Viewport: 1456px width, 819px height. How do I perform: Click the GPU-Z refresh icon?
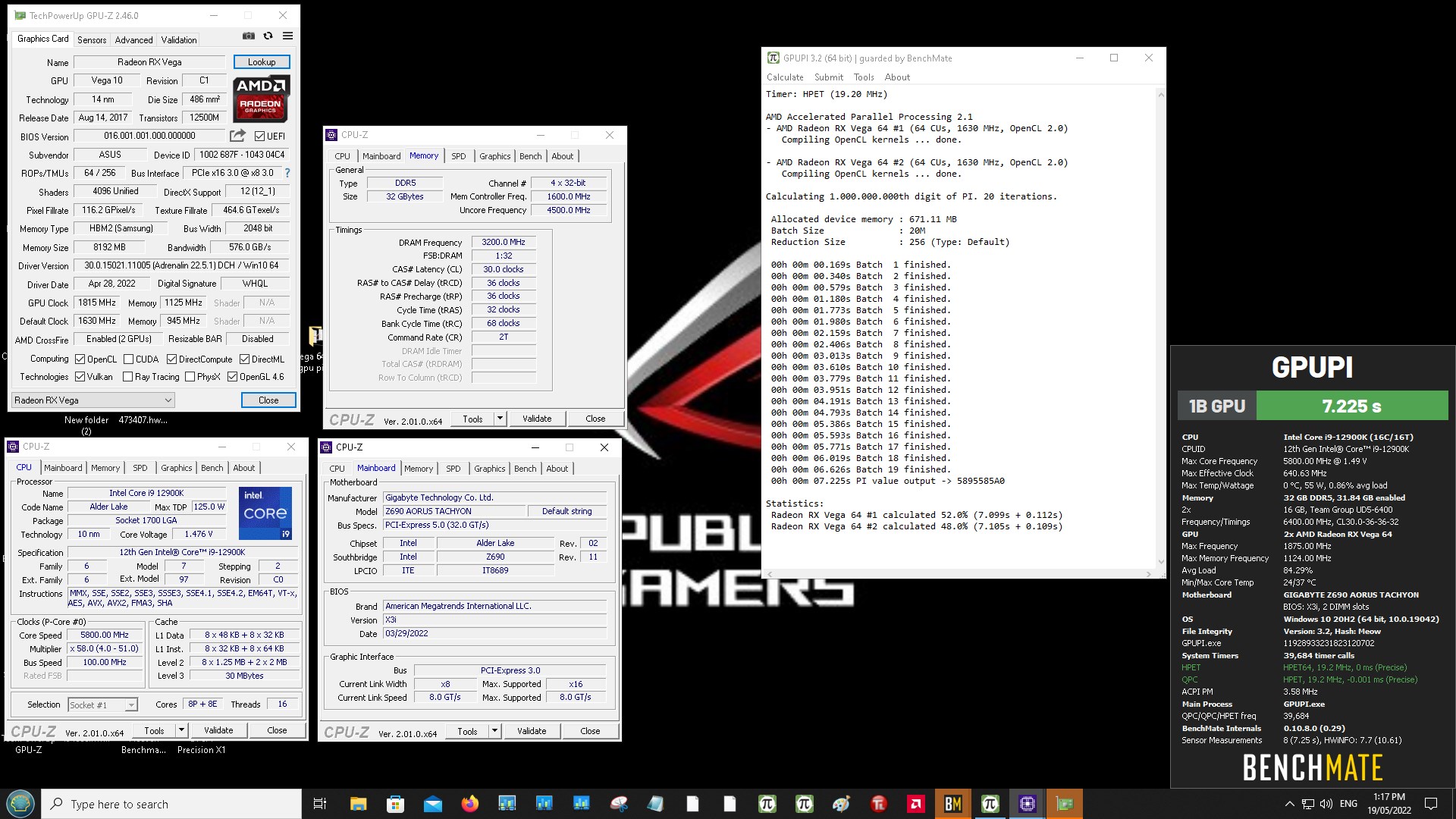268,36
